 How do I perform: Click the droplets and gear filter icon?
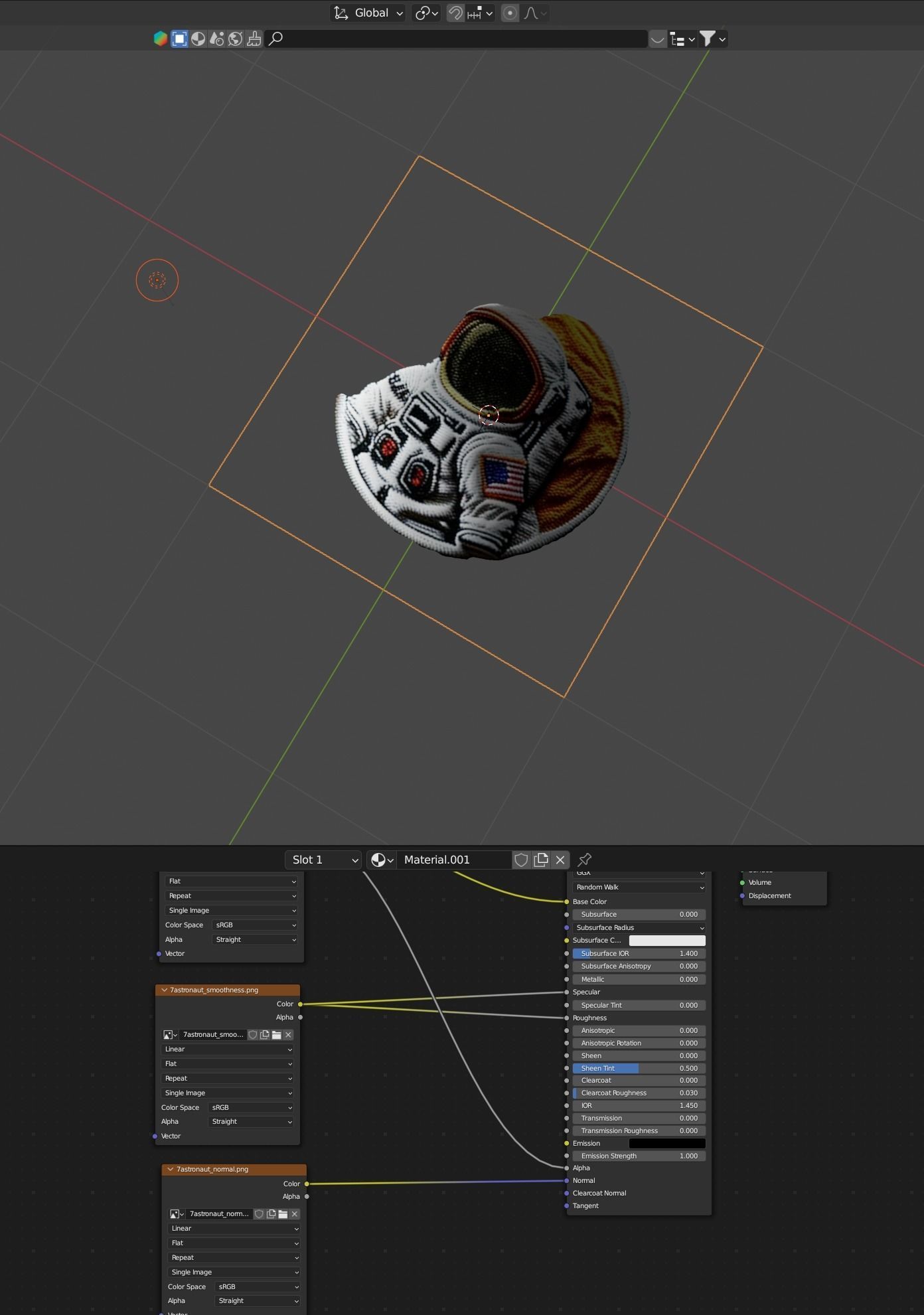coord(216,39)
